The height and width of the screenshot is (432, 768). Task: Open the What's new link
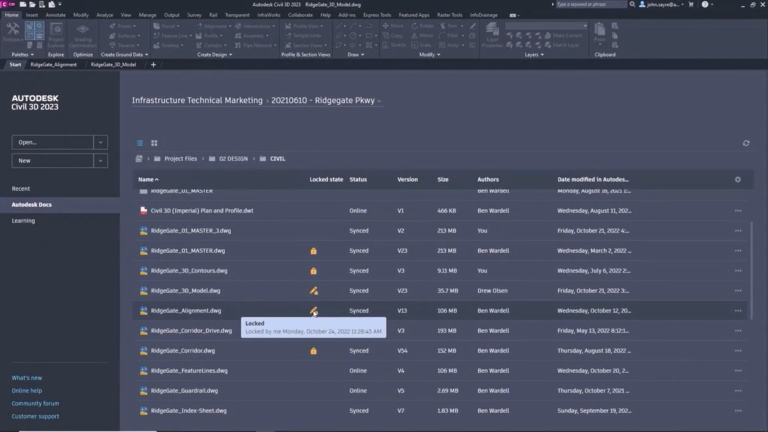click(x=27, y=378)
